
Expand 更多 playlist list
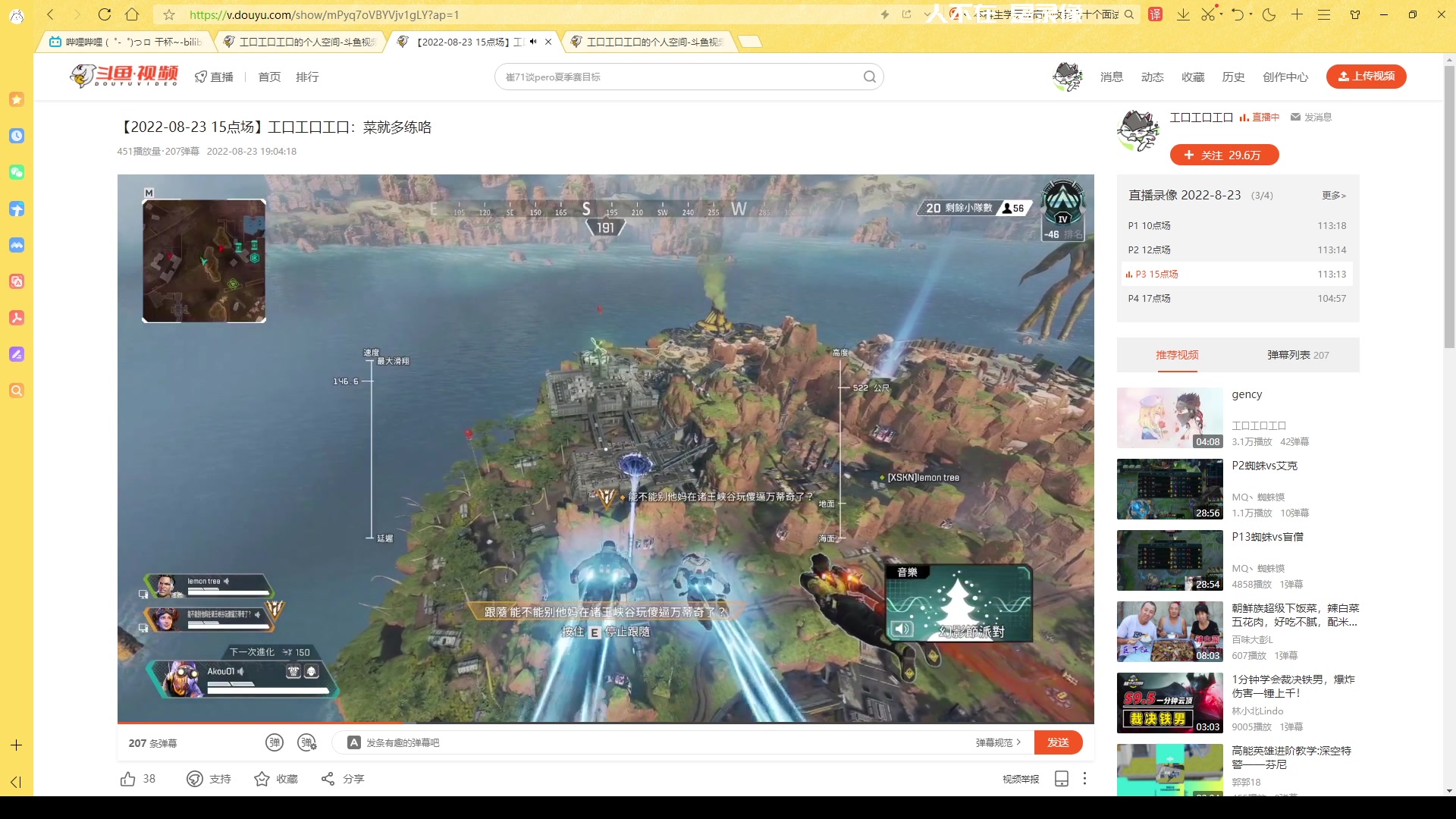tap(1333, 196)
